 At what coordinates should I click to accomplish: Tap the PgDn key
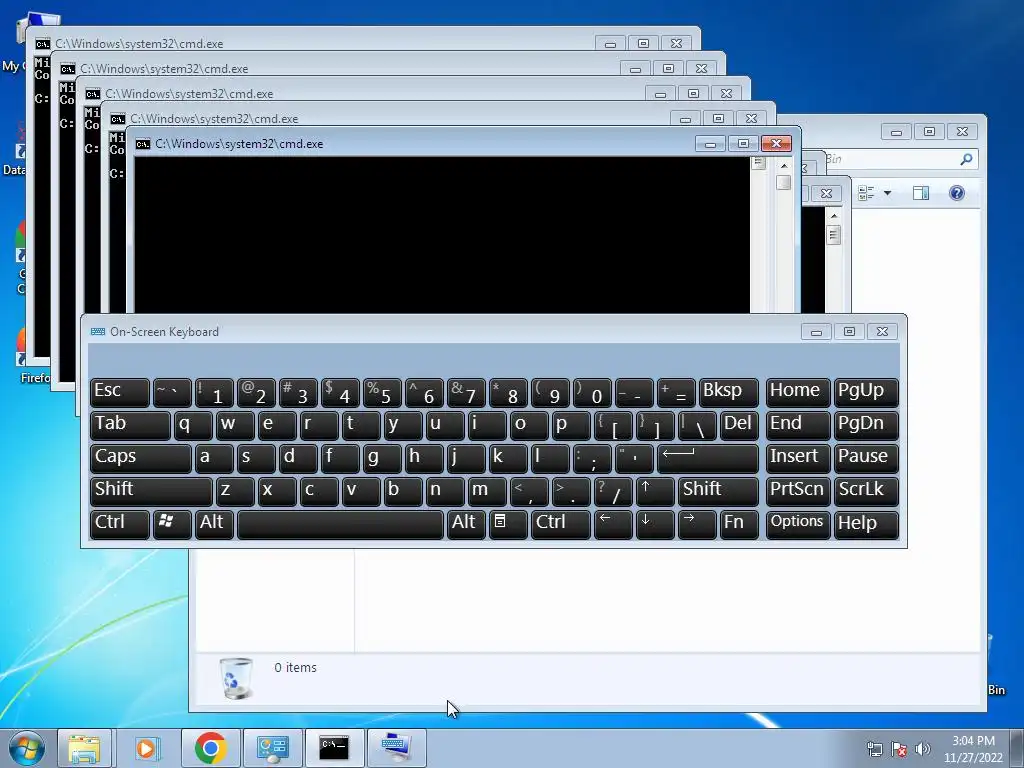tap(866, 425)
